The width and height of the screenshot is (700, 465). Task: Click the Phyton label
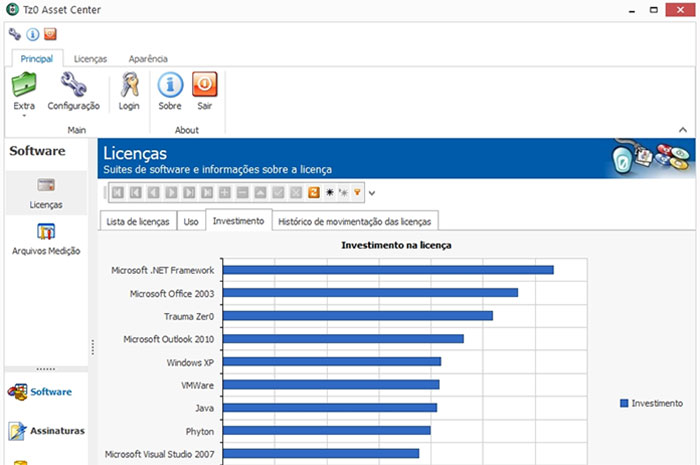click(200, 432)
